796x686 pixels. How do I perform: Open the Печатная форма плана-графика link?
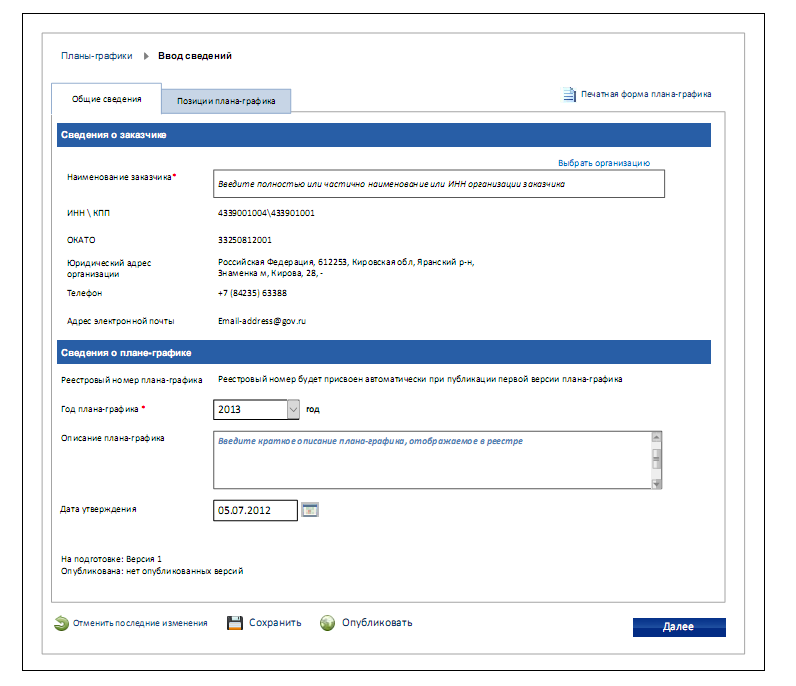click(646, 94)
